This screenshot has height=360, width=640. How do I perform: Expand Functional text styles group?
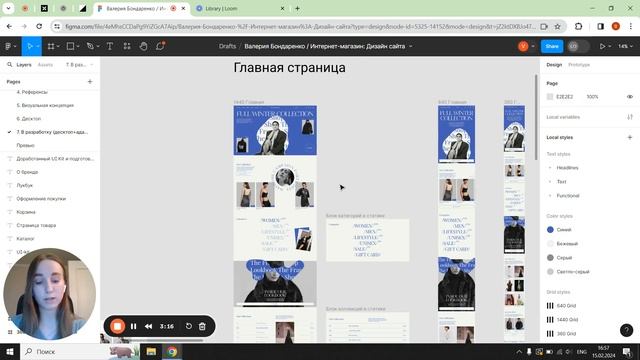tap(550, 196)
